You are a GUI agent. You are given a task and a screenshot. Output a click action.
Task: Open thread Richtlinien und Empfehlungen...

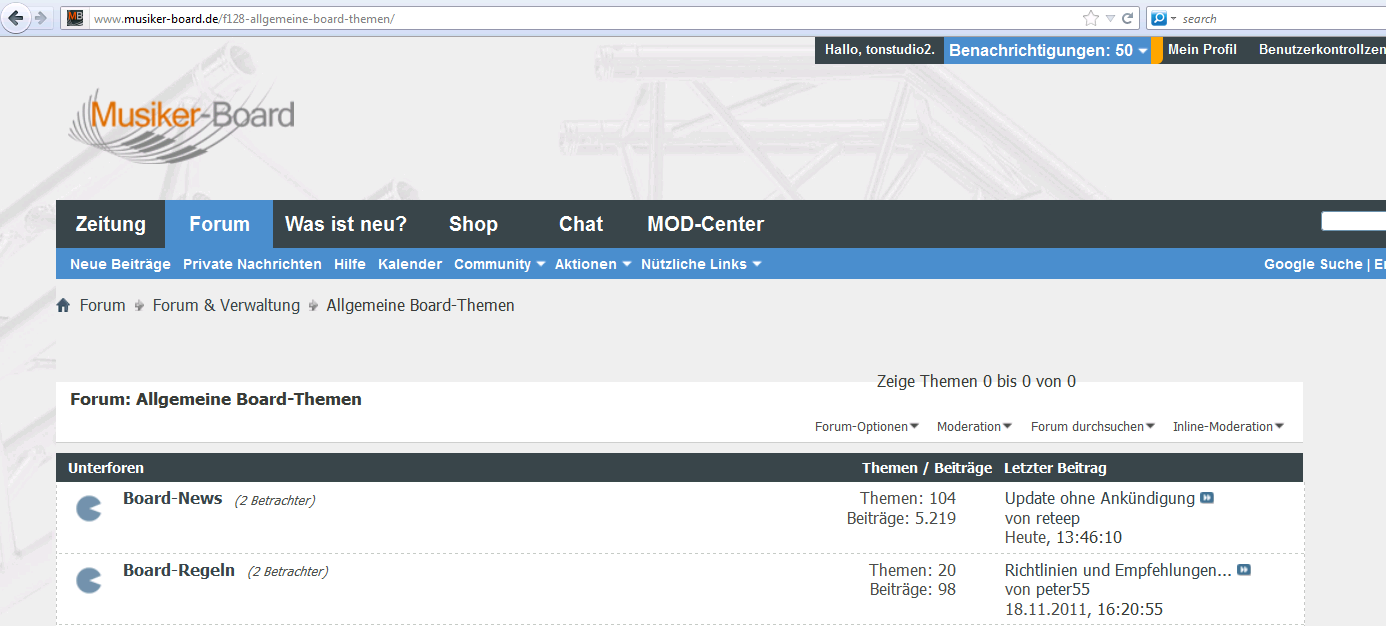[1118, 570]
